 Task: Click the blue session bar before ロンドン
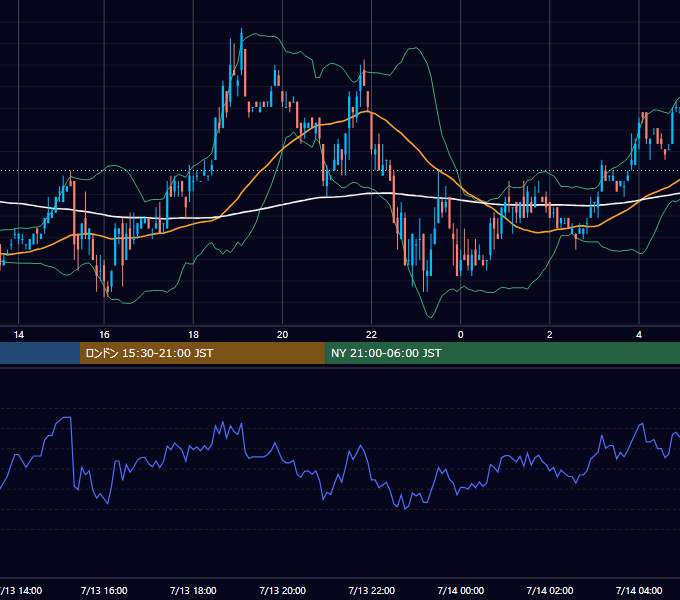[x=40, y=353]
